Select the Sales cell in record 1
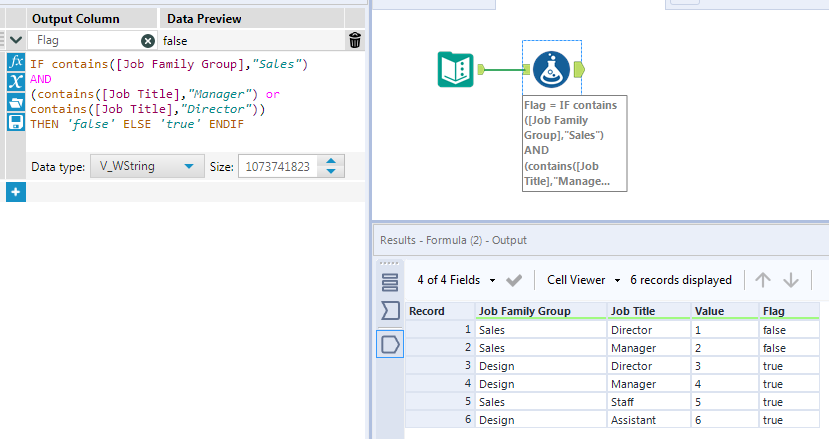 541,330
